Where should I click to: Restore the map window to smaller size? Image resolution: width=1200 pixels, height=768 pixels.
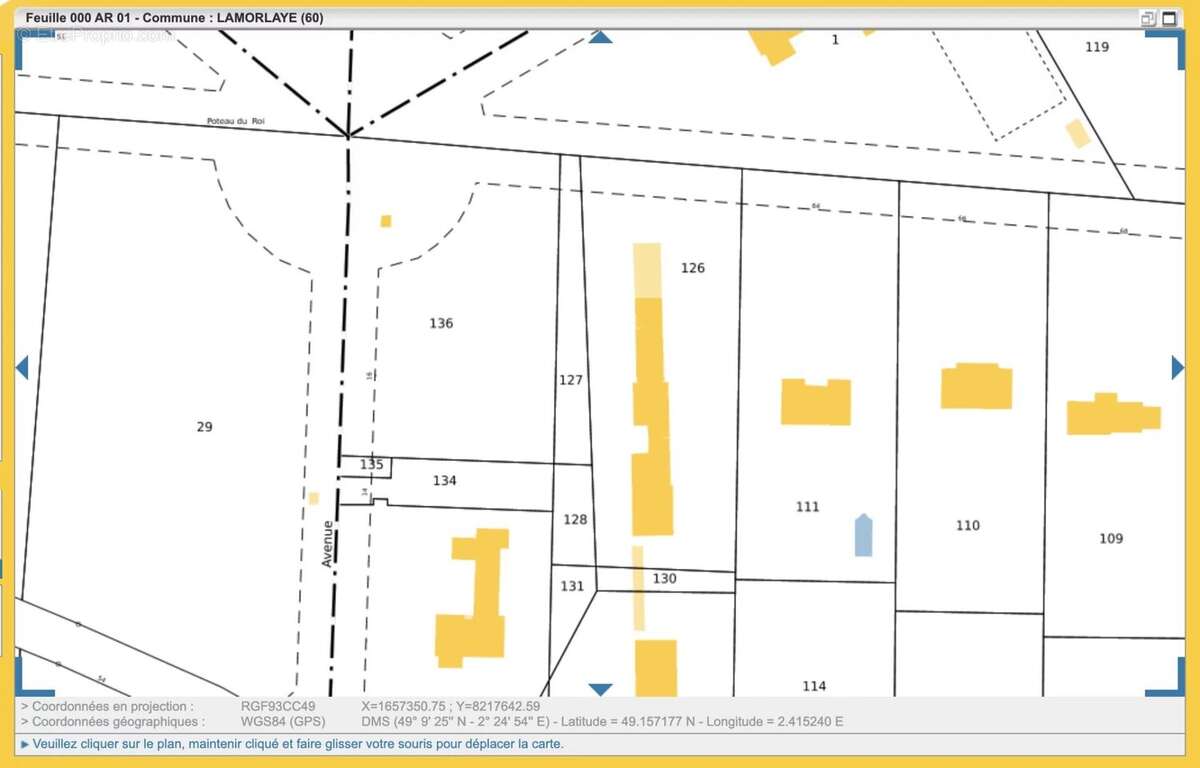1147,18
